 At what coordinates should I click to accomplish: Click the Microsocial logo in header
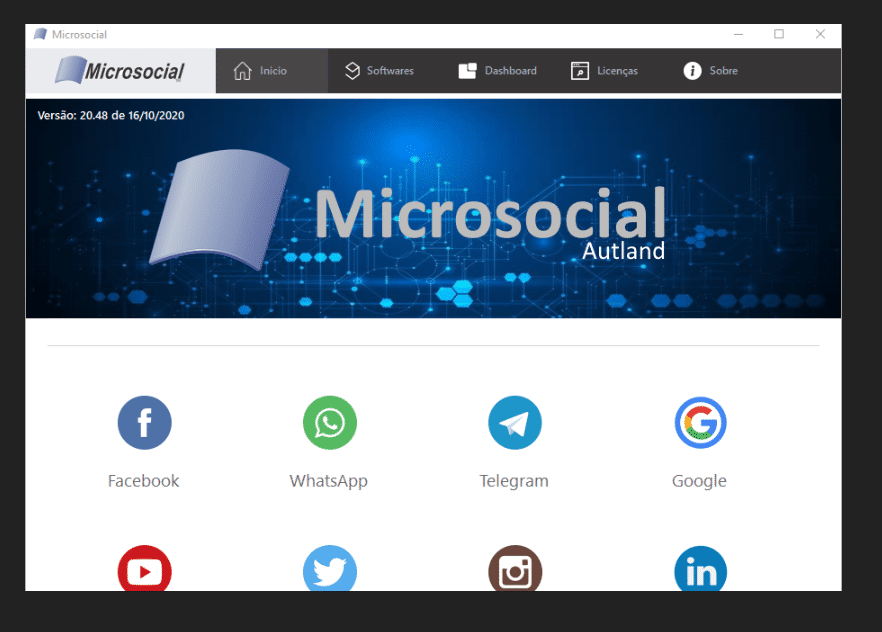click(x=120, y=71)
